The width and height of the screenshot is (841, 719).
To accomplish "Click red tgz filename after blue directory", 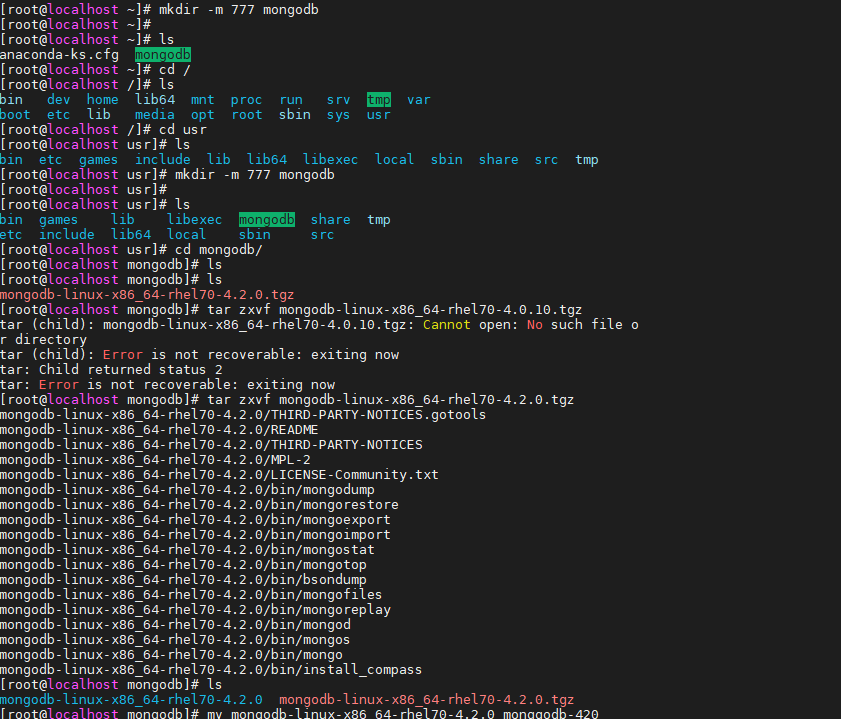I will pos(426,700).
